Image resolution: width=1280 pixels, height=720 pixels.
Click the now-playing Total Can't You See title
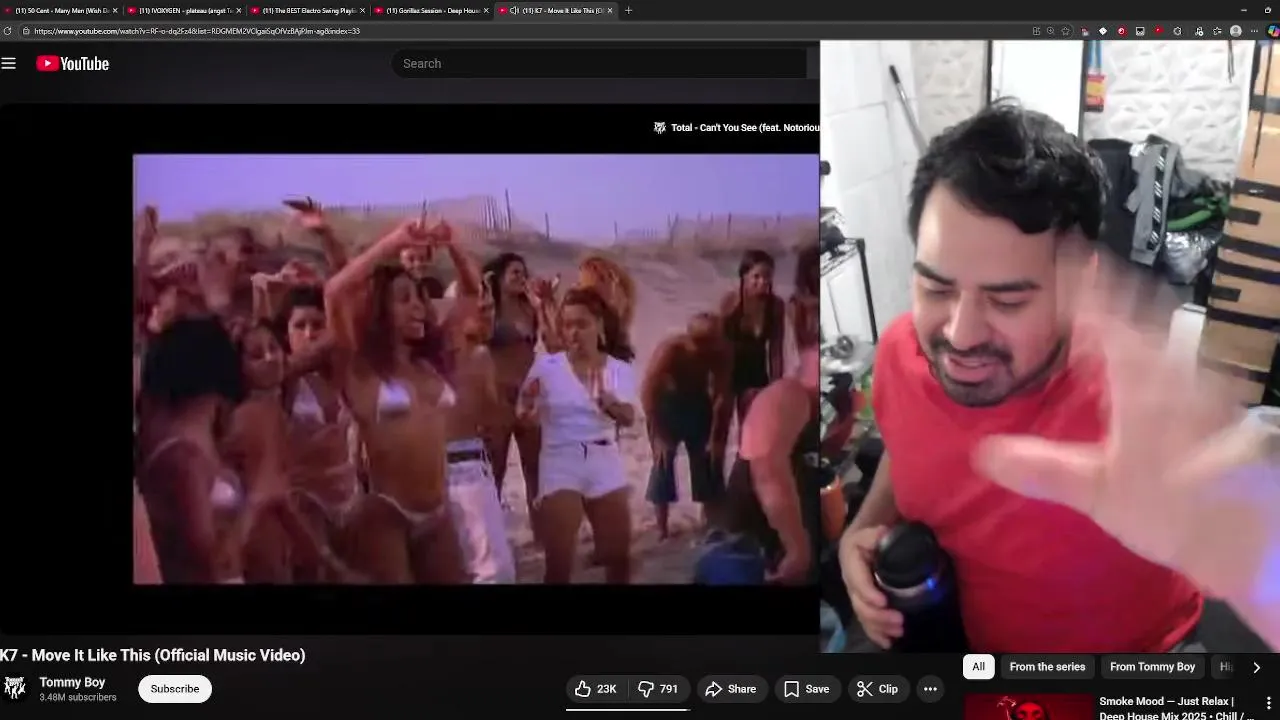coord(745,128)
